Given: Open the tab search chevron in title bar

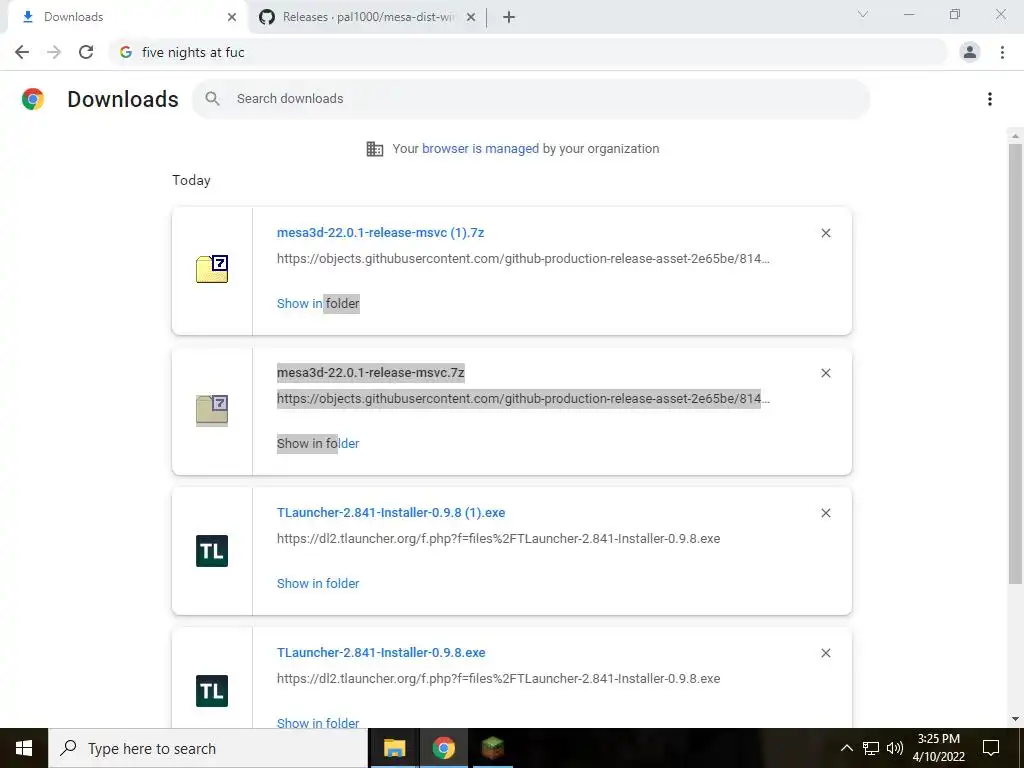Looking at the screenshot, I should point(863,14).
